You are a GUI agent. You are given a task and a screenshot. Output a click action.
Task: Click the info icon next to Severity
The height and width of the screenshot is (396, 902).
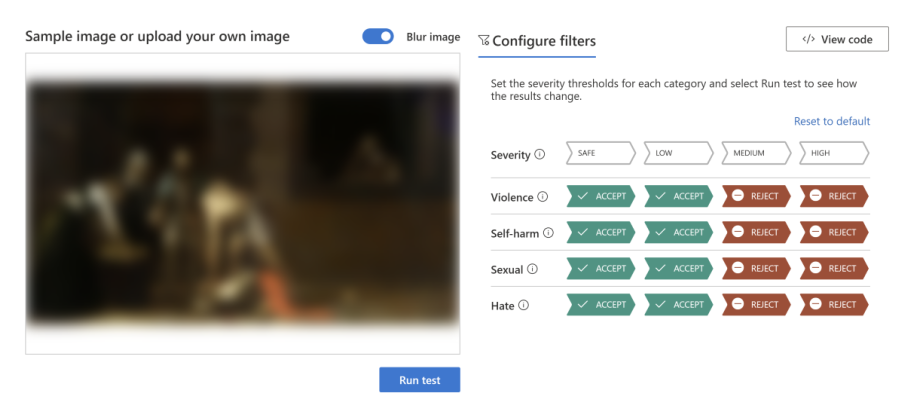pos(540,154)
